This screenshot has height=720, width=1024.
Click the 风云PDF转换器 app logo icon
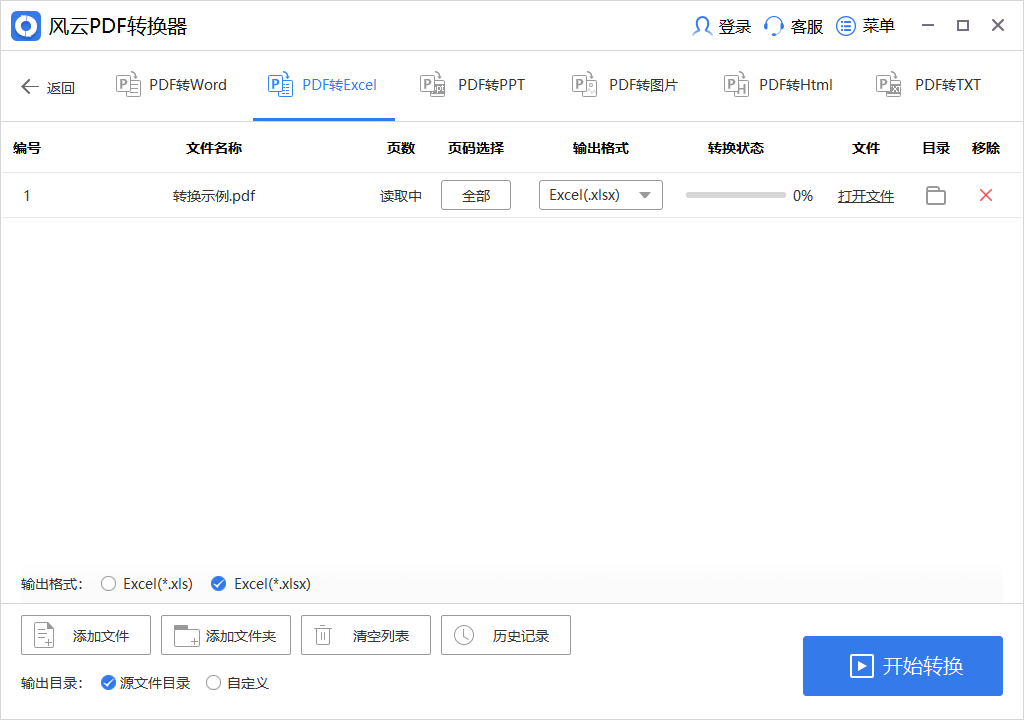(x=26, y=26)
